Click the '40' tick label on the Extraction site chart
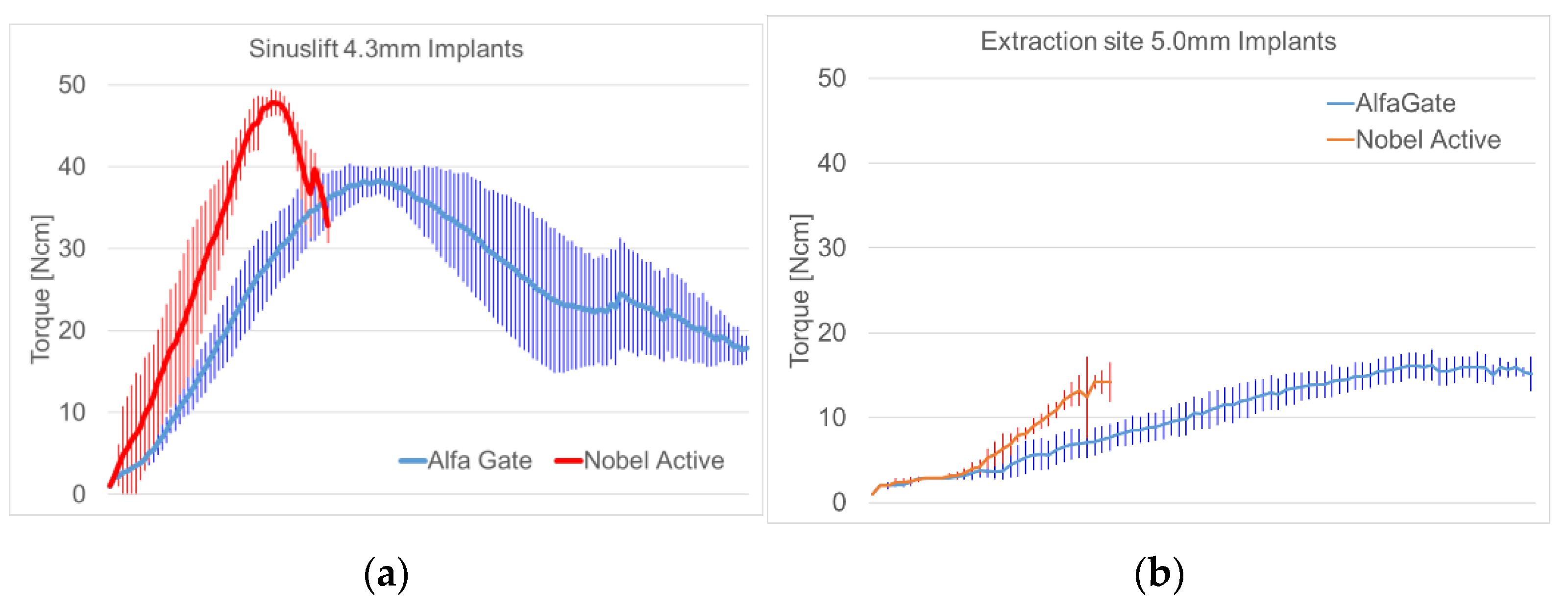The image size is (1568, 611). [x=832, y=163]
